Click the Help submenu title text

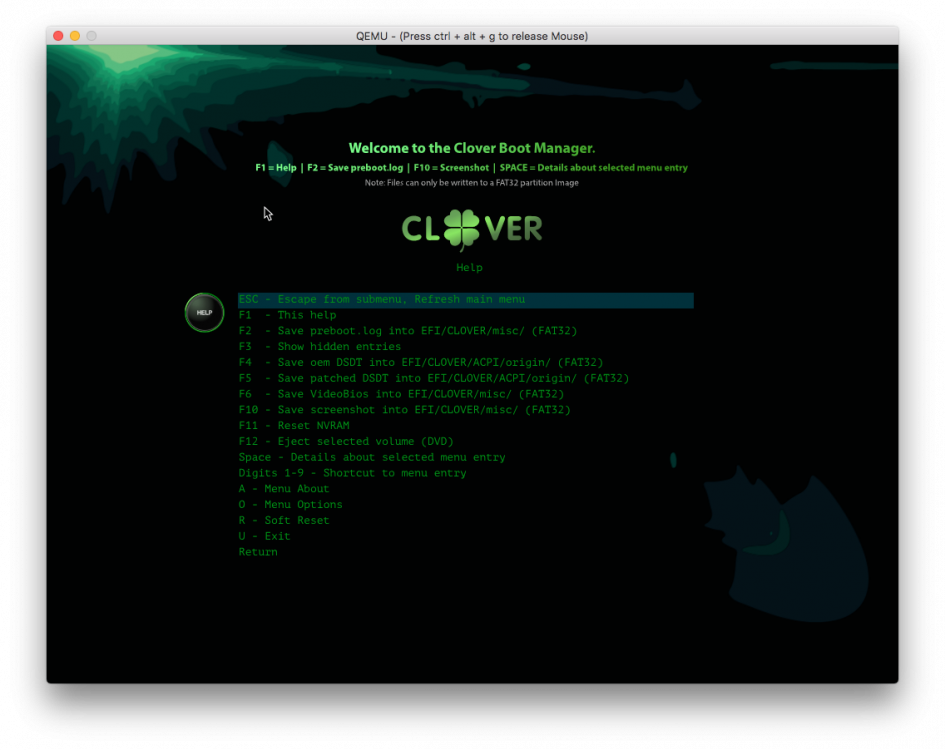(x=469, y=267)
